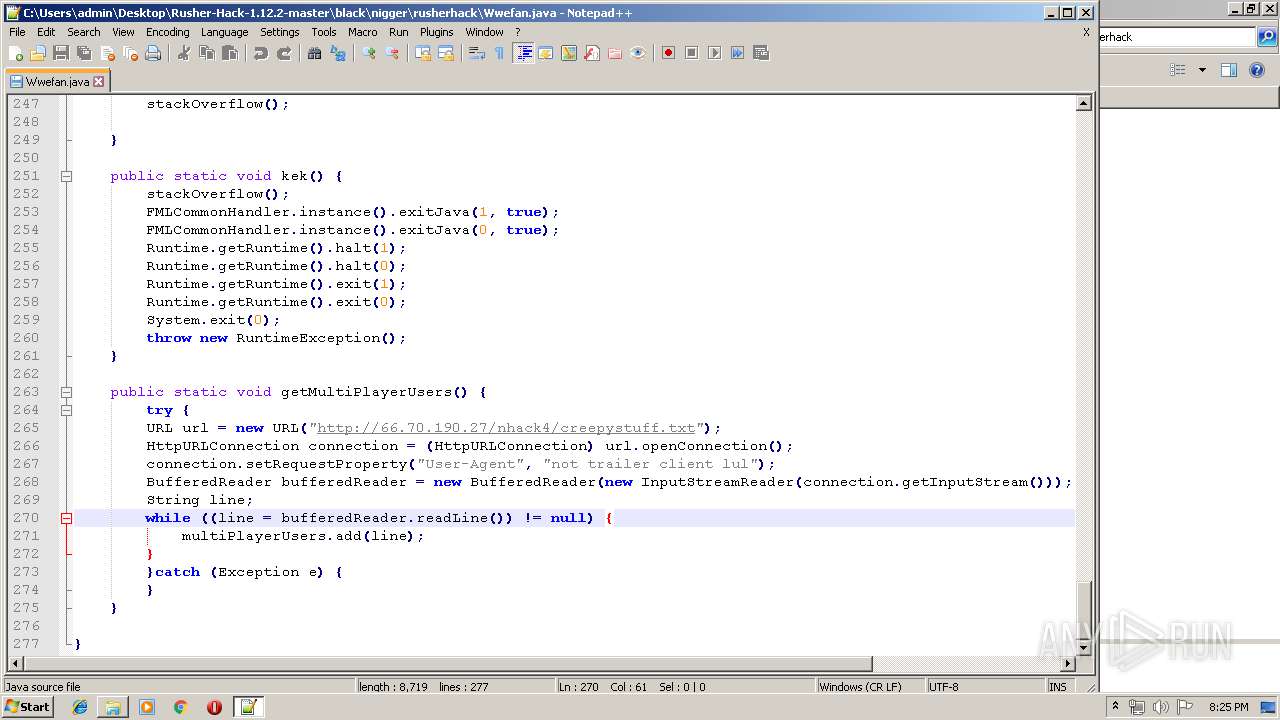Zoom in using the toolbar icon

point(369,53)
